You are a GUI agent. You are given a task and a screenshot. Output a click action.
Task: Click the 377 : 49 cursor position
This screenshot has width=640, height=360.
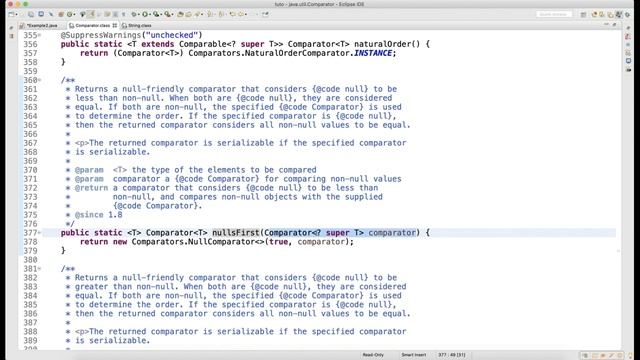[451, 355]
